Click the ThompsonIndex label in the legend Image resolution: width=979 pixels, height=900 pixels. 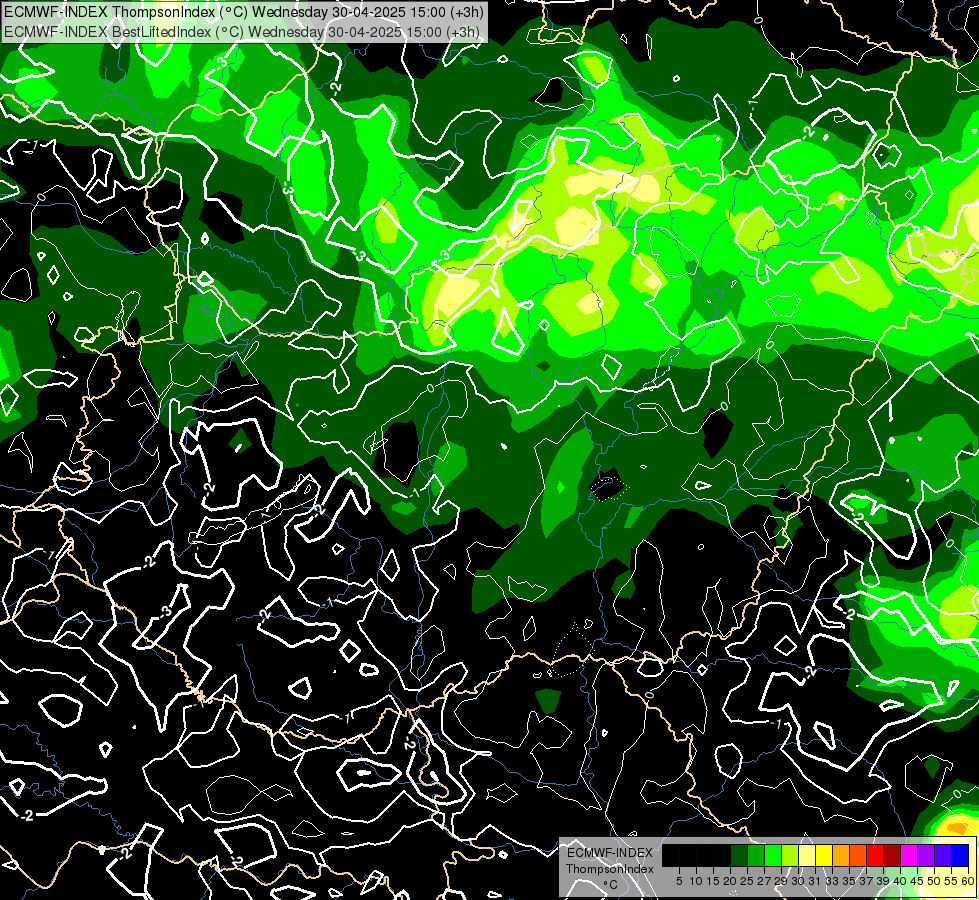coord(610,869)
